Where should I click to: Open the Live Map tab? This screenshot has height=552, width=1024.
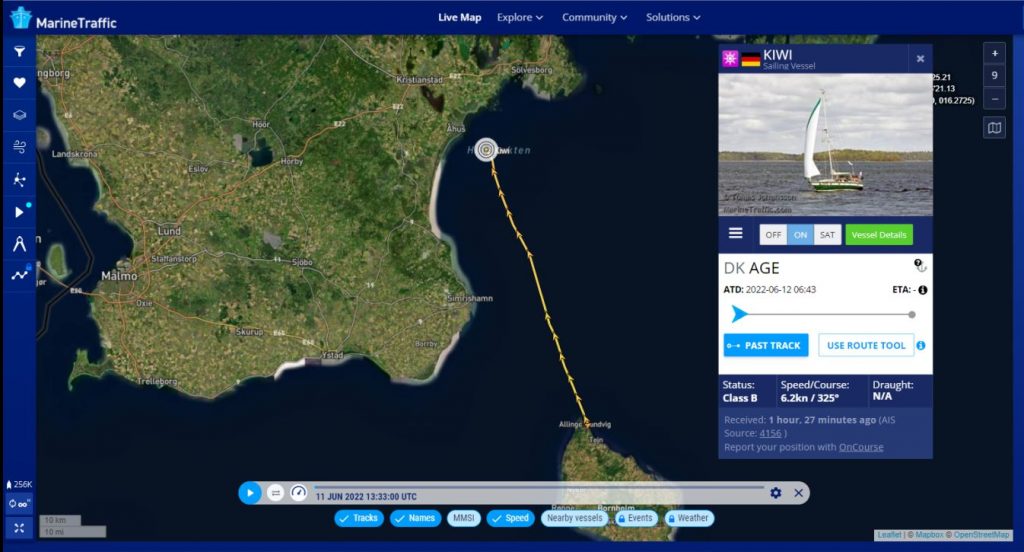click(460, 18)
